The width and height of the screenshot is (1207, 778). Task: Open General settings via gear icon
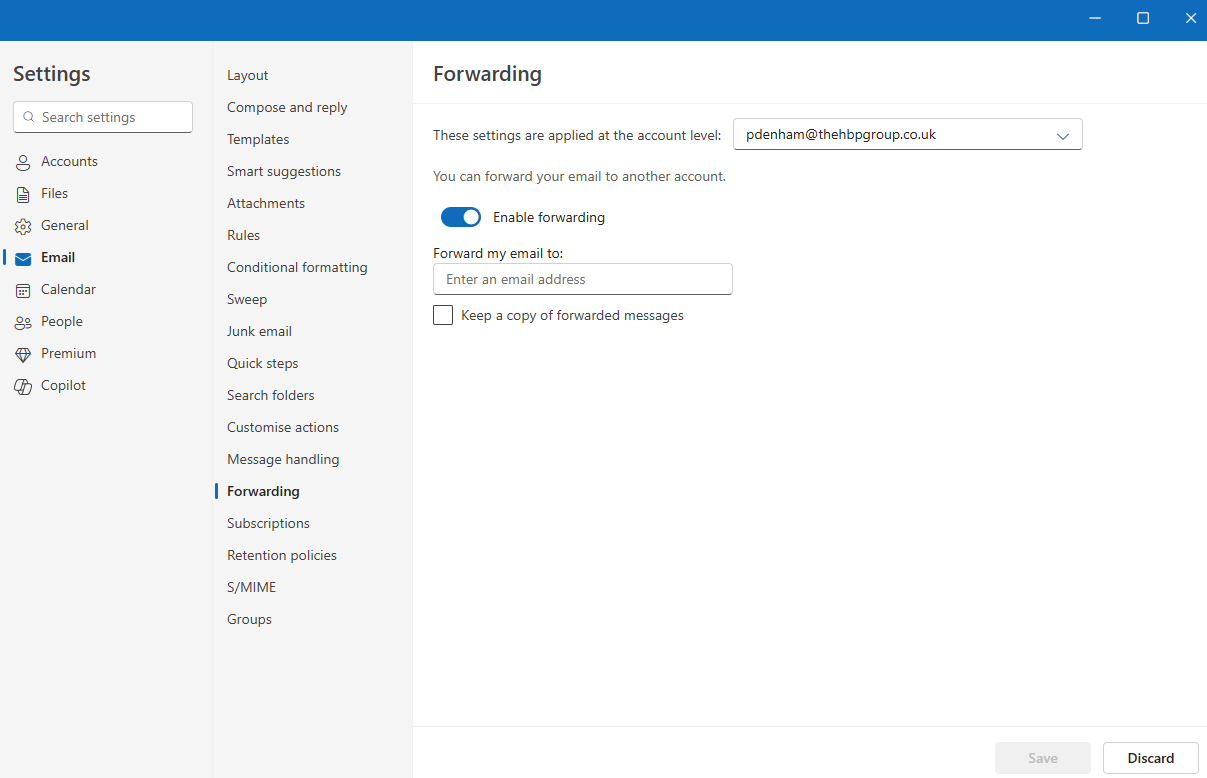tap(23, 225)
